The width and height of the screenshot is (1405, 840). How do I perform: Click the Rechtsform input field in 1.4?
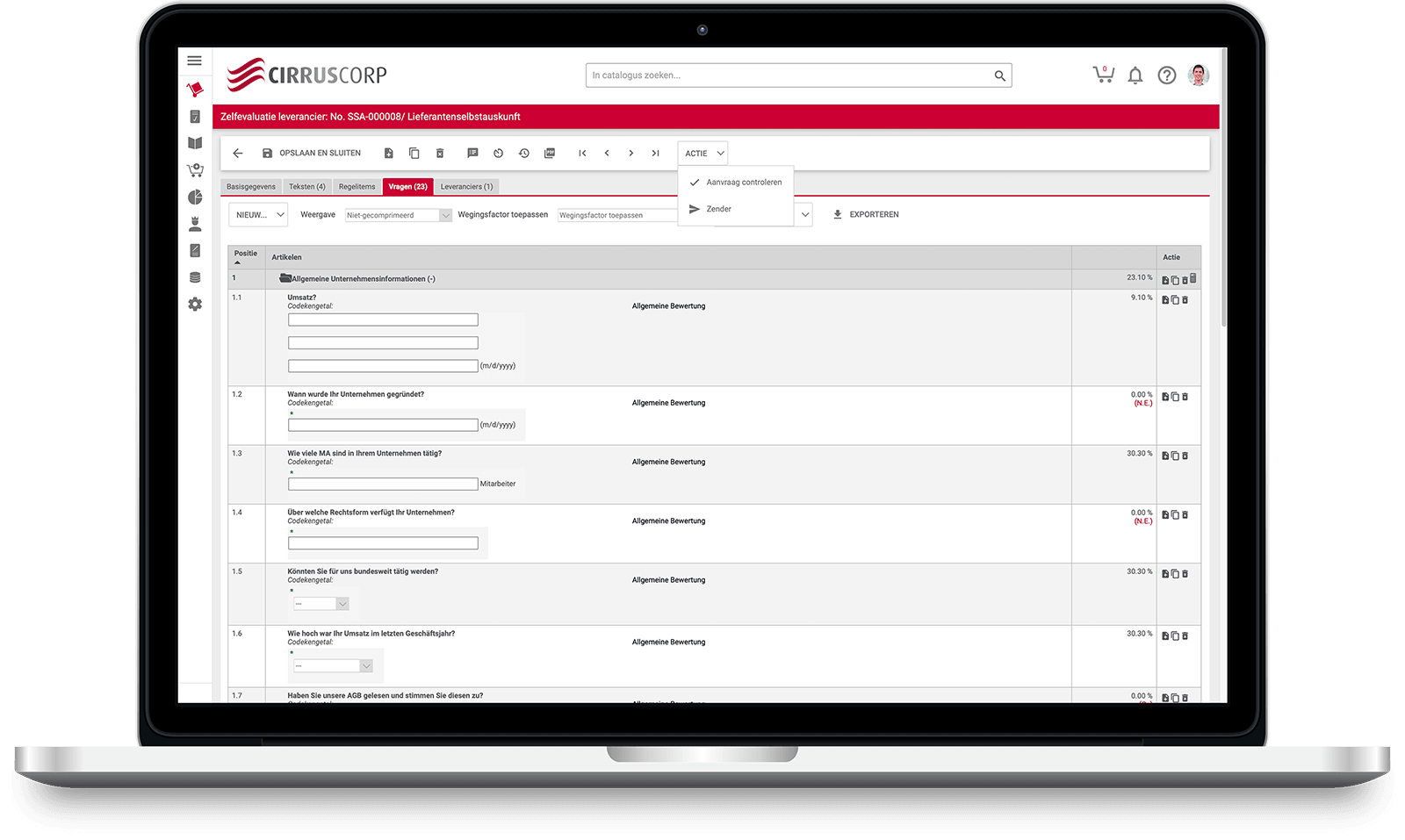383,543
